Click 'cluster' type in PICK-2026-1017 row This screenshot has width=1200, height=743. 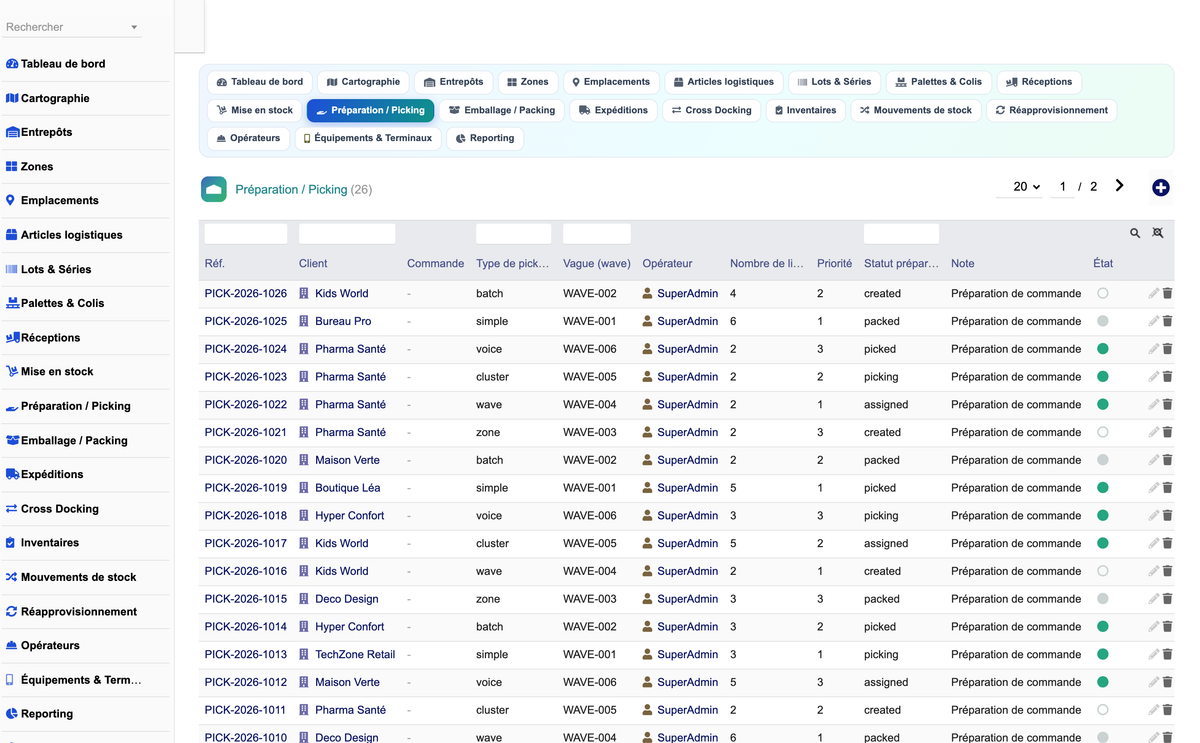click(492, 544)
